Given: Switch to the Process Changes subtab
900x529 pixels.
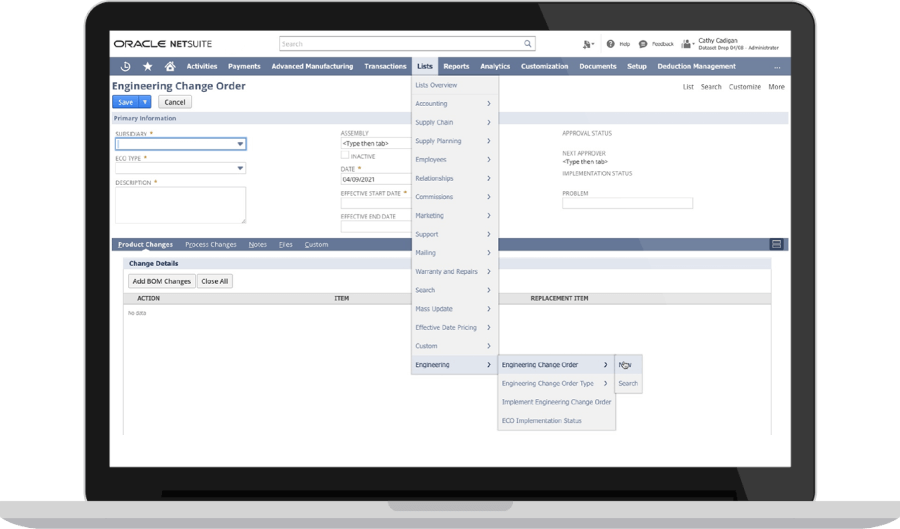Looking at the screenshot, I should (x=211, y=244).
